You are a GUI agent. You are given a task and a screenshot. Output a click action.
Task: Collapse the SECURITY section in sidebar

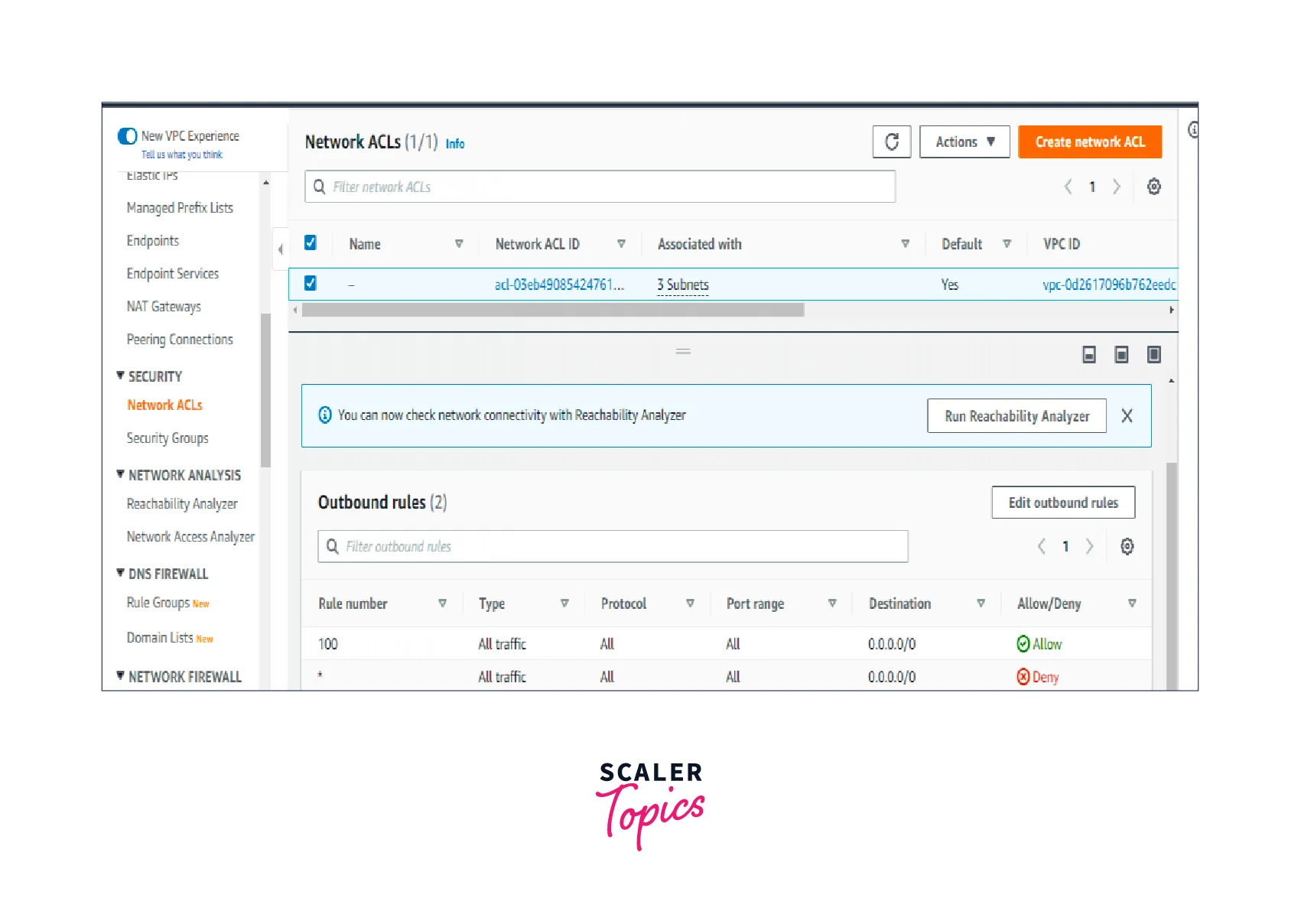120,376
